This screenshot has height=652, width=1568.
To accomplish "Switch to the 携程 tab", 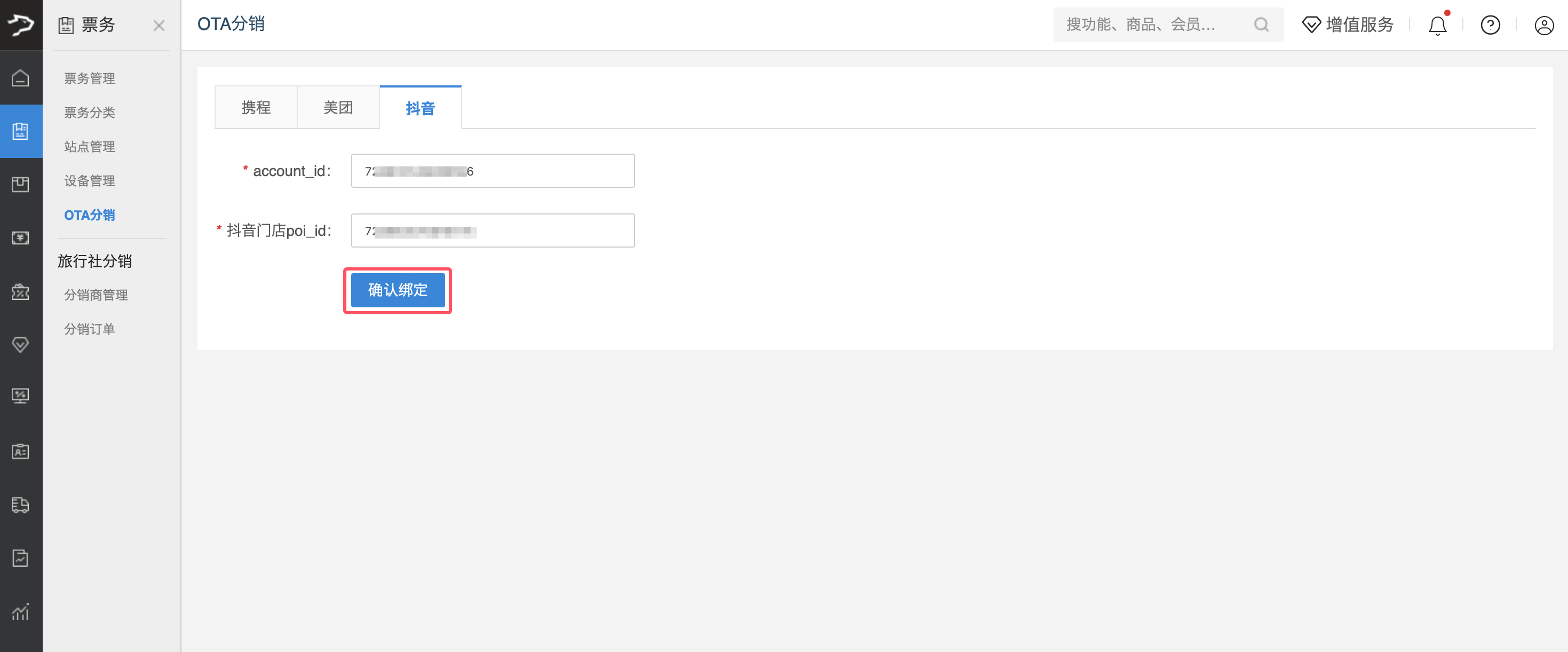I will 256,108.
